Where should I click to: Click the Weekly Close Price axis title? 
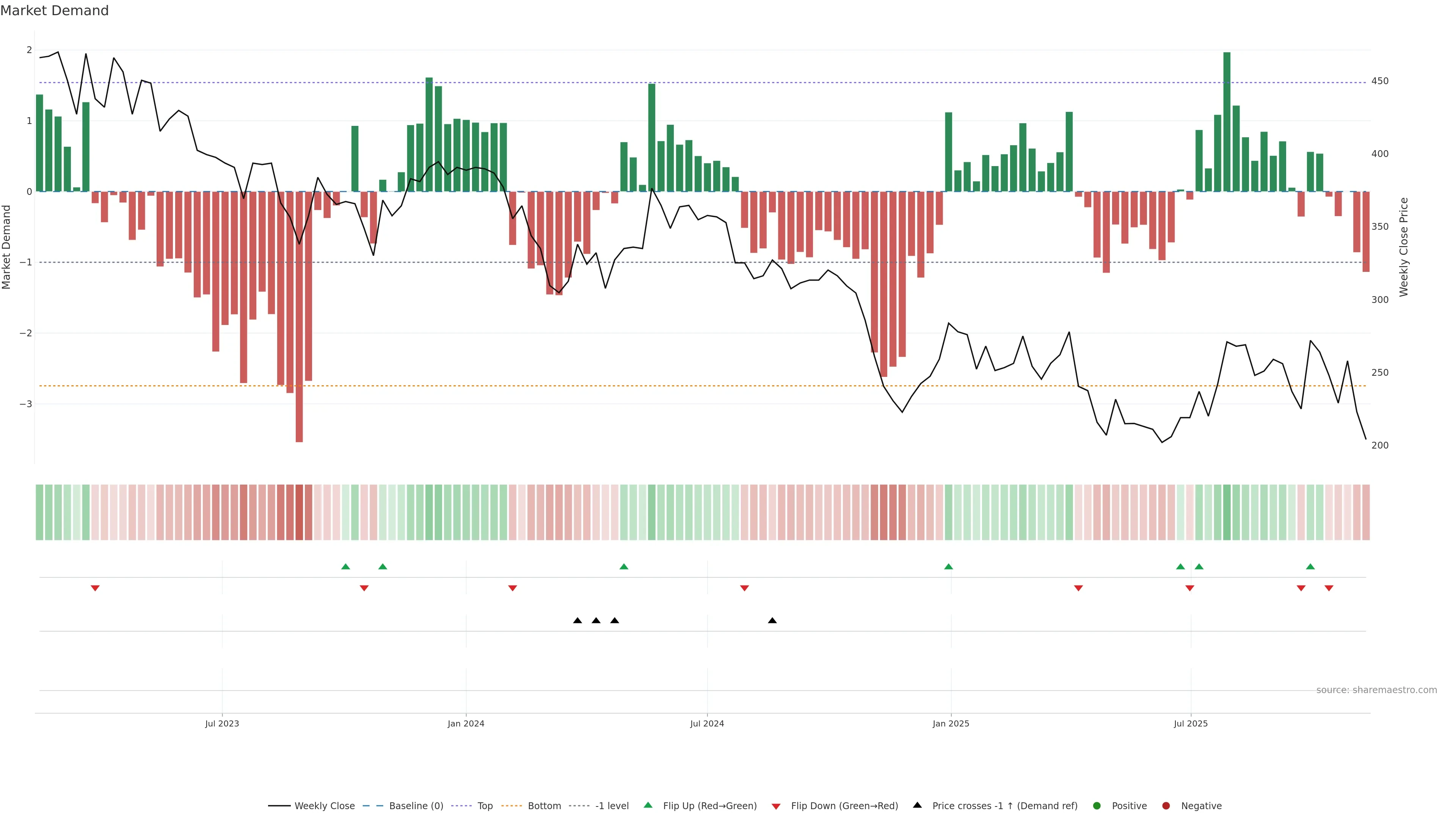point(1403,247)
